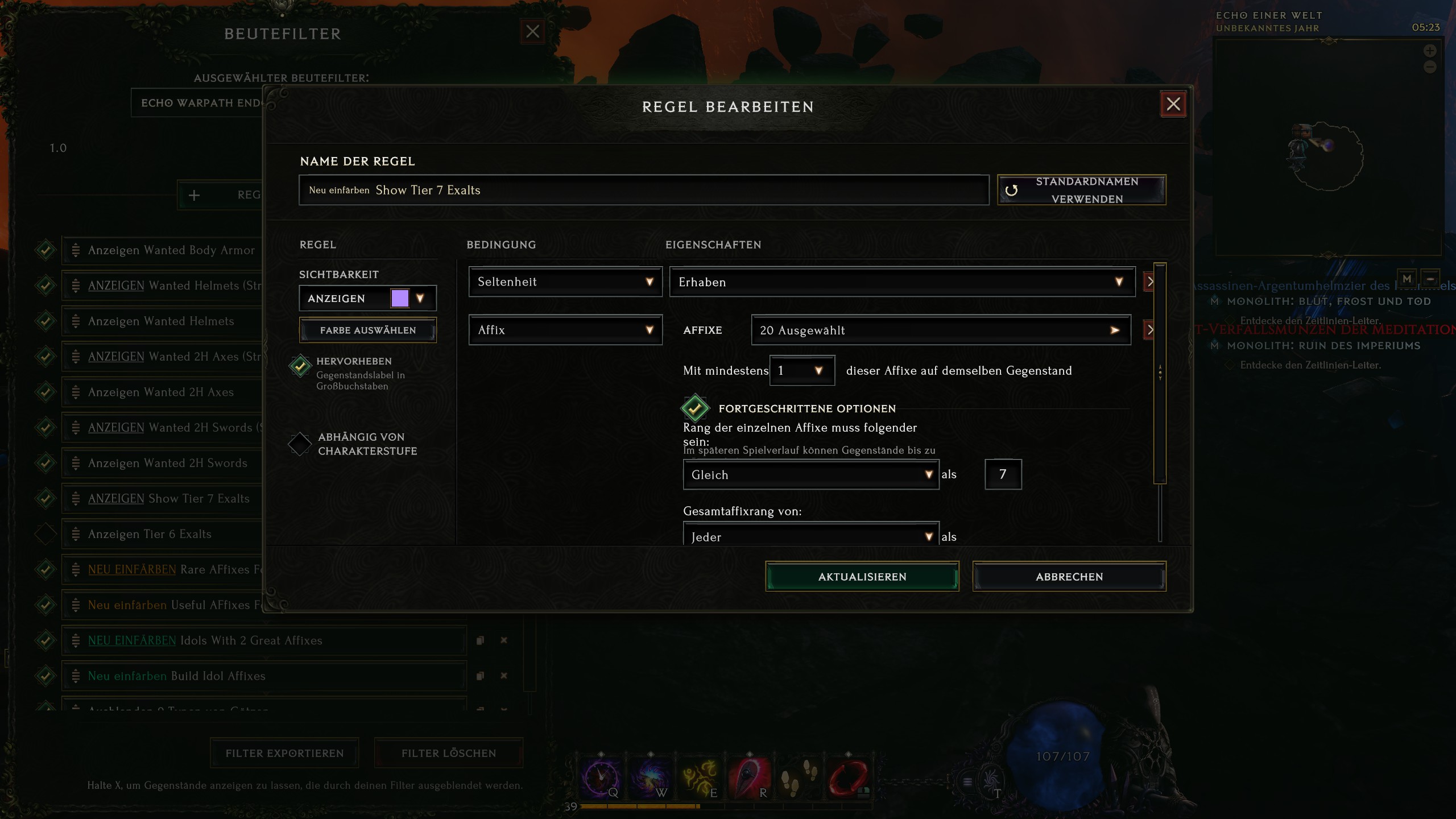This screenshot has width=1456, height=819.
Task: Expand the Gleich comparison dropdown
Action: (811, 474)
